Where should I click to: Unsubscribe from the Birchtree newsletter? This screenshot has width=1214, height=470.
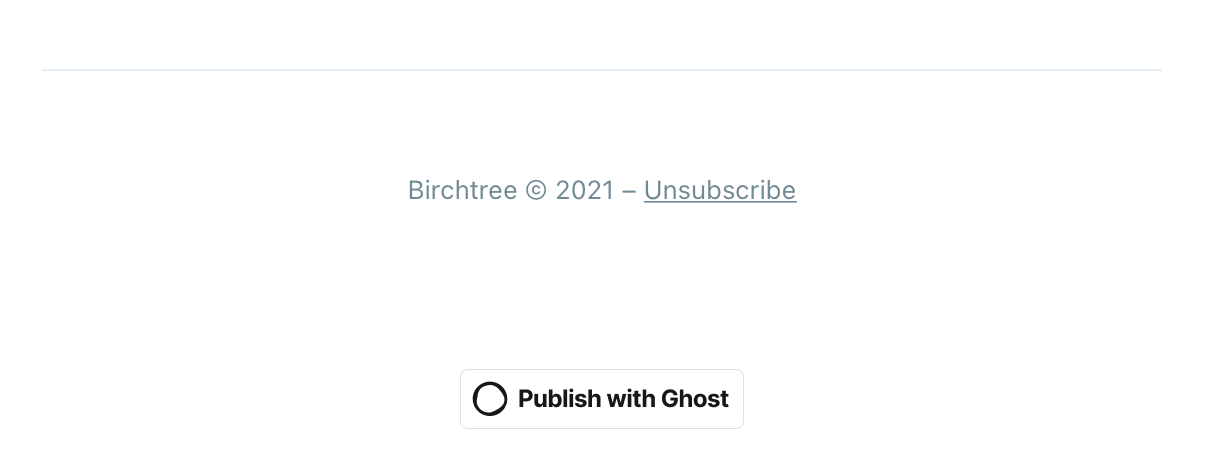720,190
